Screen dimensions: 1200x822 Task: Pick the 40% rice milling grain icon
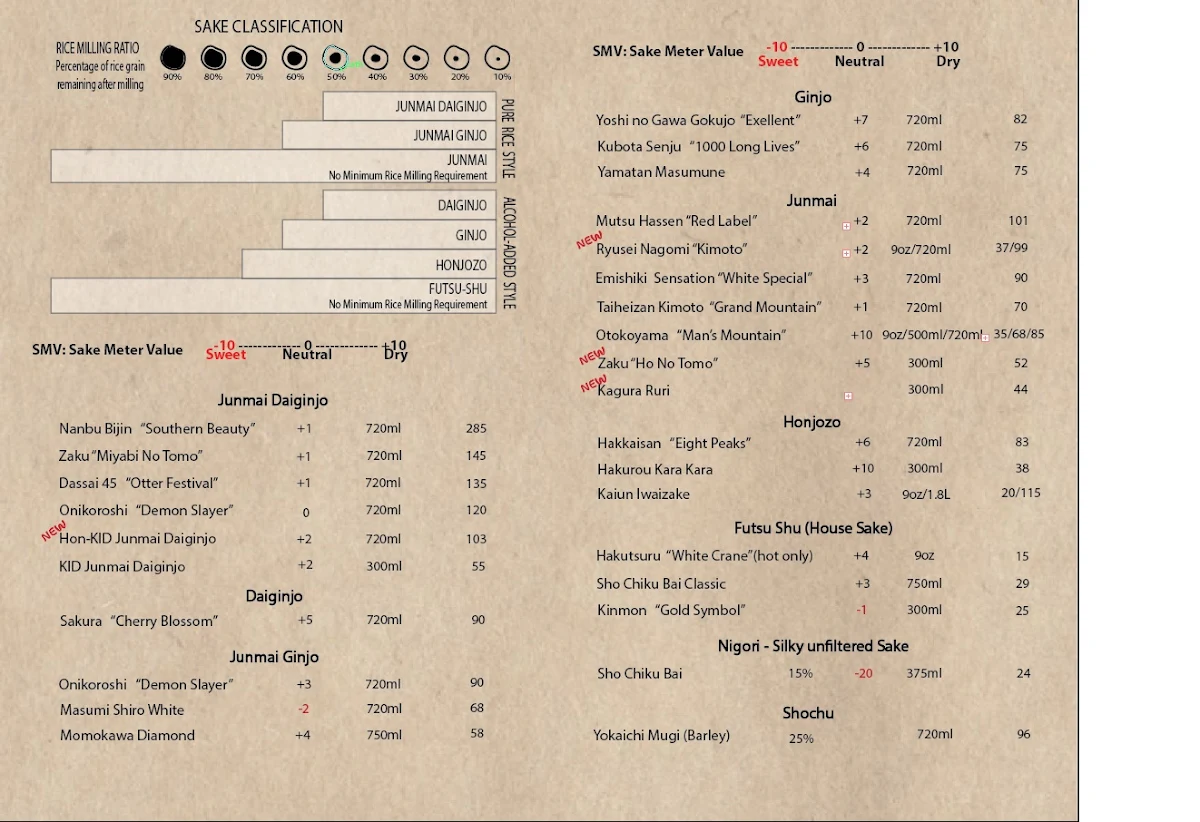point(375,58)
